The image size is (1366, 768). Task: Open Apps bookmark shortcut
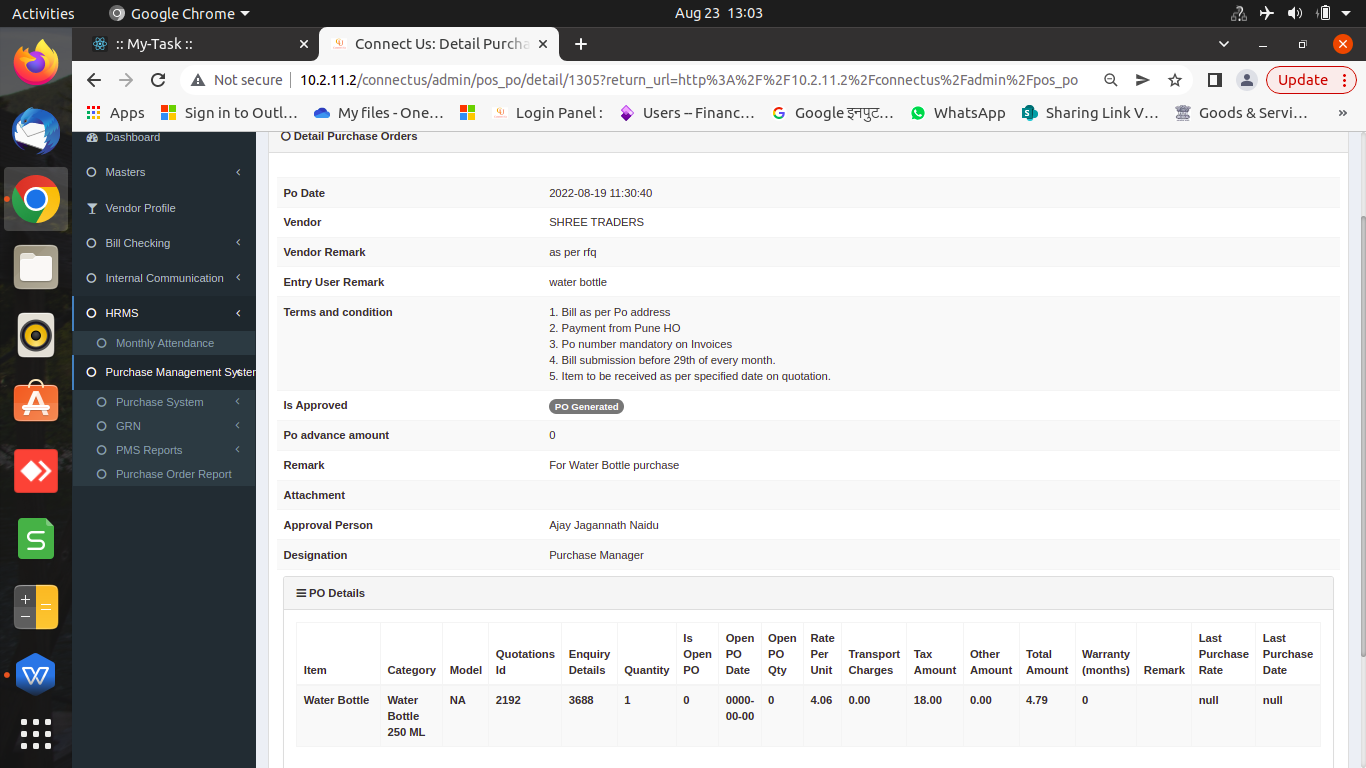pyautogui.click(x=115, y=113)
